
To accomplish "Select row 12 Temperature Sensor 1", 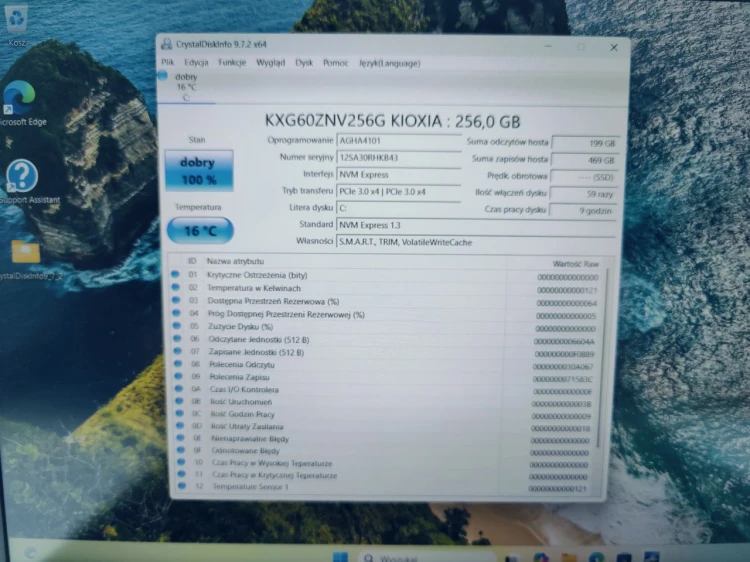I will click(385, 487).
